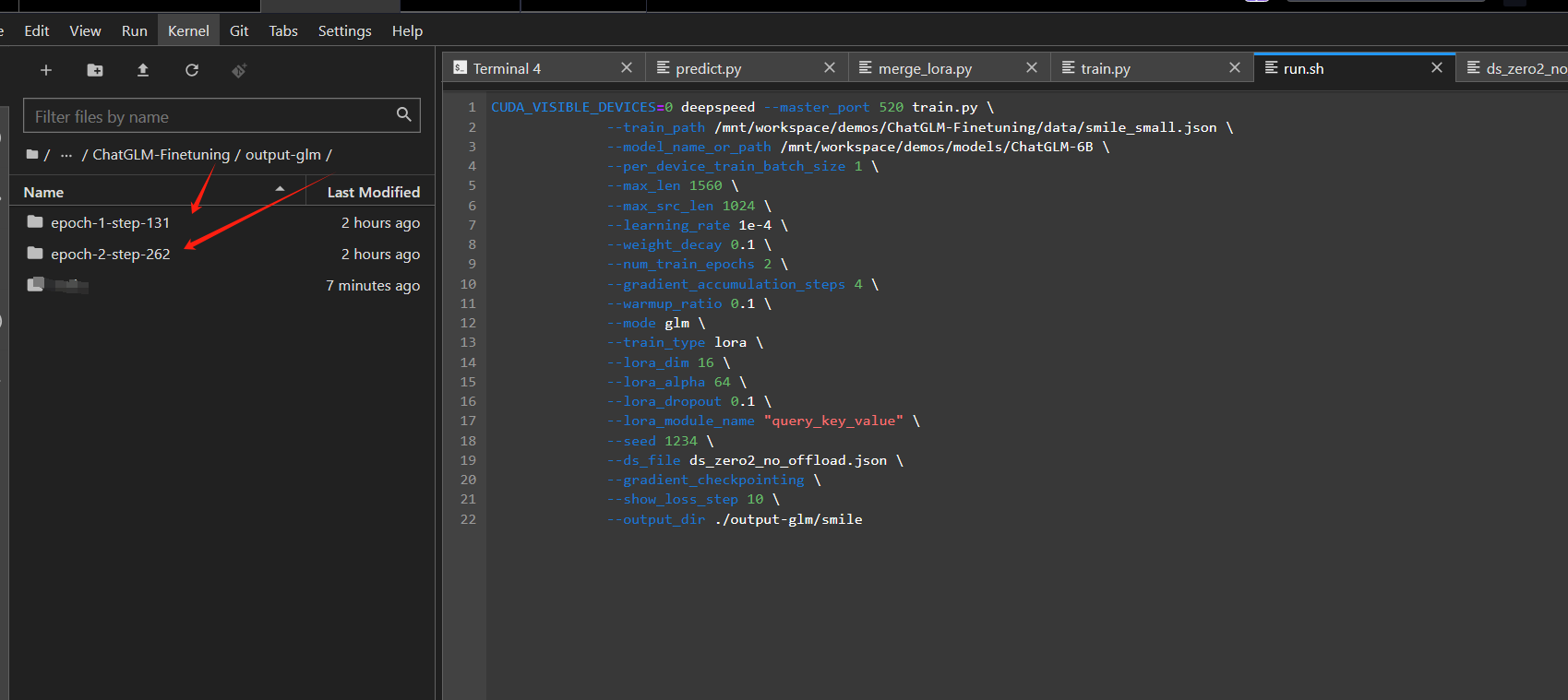This screenshot has width=1568, height=700.
Task: Click the ./output-glm/smile path
Action: [x=789, y=519]
